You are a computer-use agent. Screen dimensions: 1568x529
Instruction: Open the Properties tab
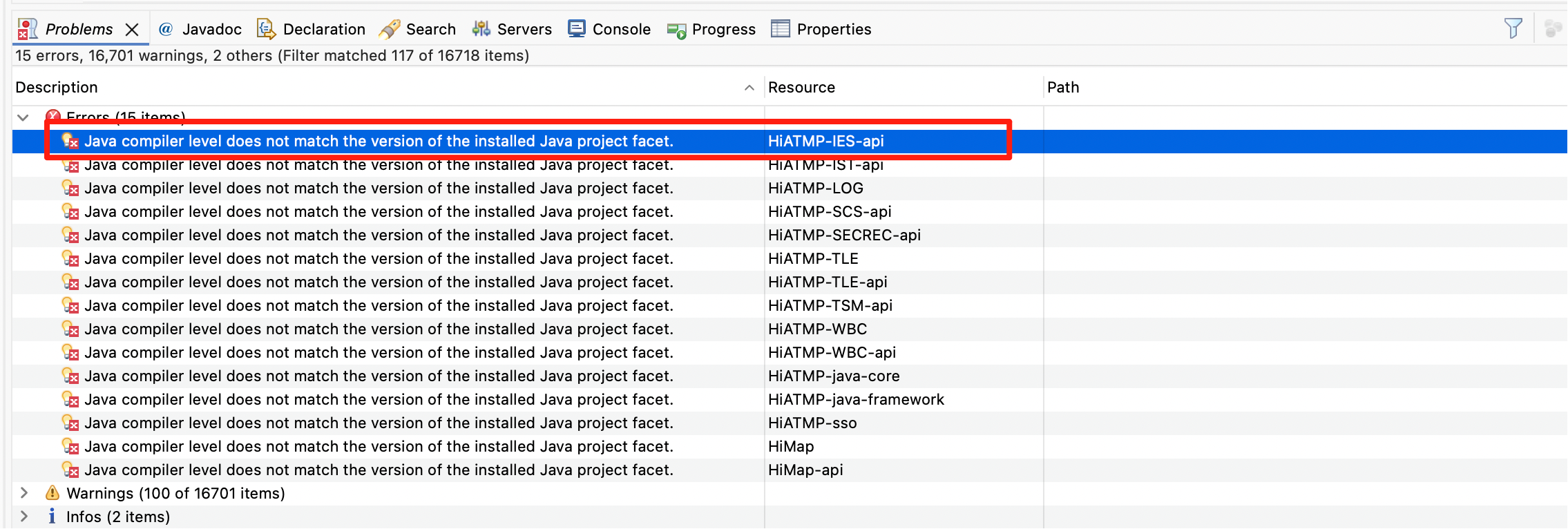(x=834, y=29)
